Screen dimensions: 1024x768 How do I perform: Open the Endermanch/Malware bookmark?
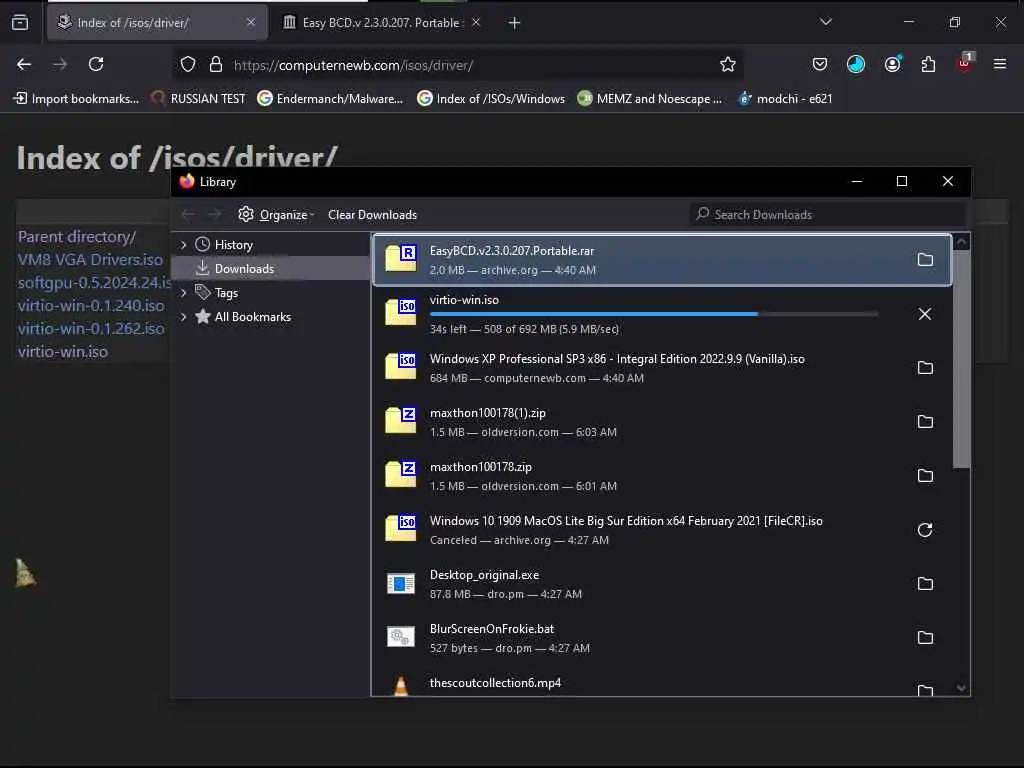coord(330,99)
